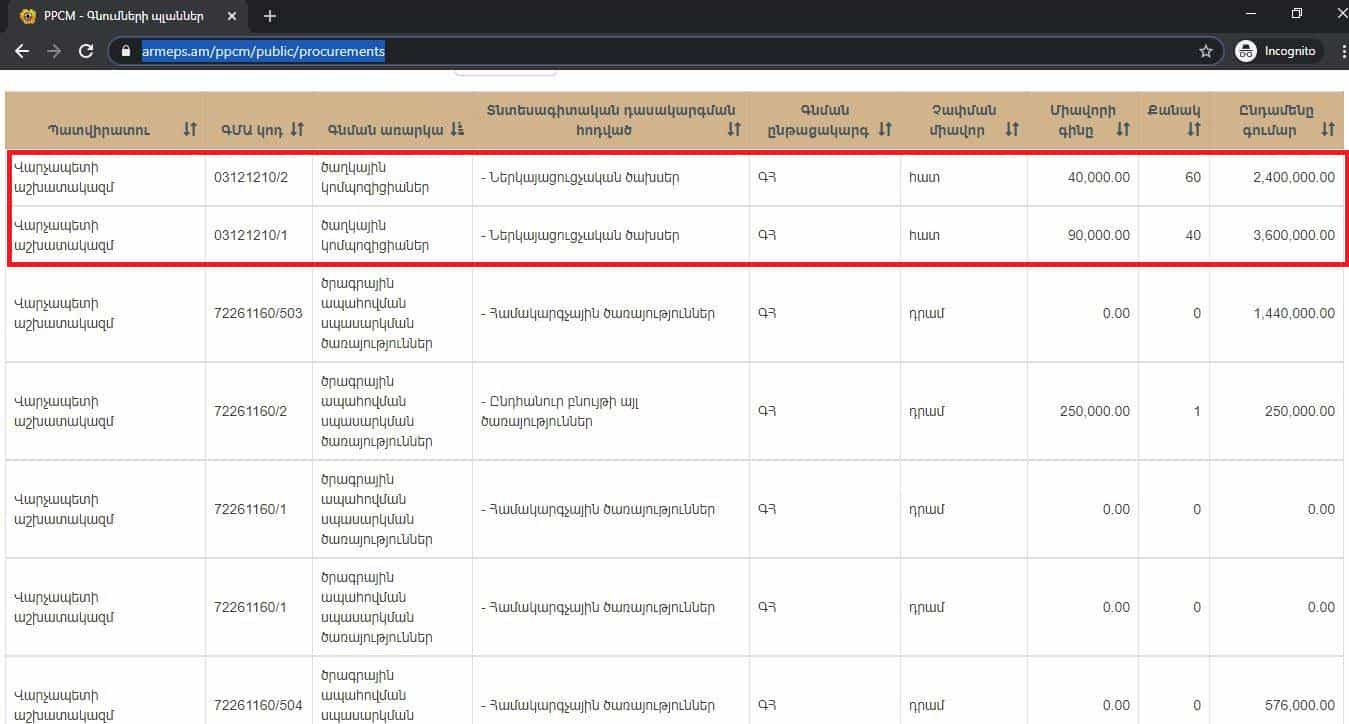Click code 72261160/503 cell
1349x724 pixels.
(258, 314)
